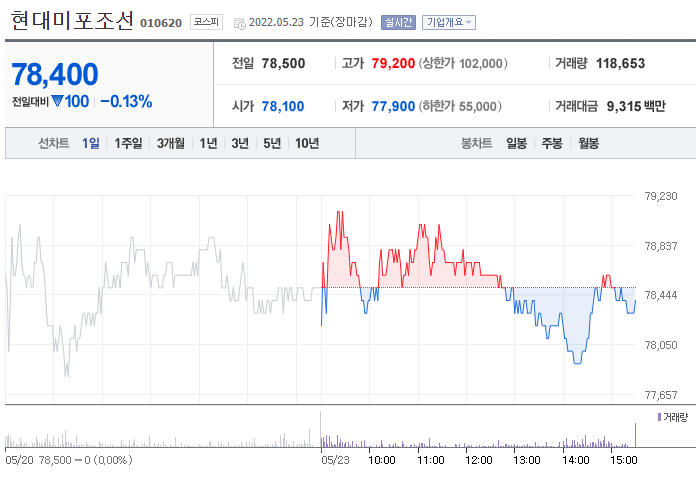Viewport: 696px width, 479px height.
Task: Toggle the 실시간 real-time button
Action: coord(398,22)
